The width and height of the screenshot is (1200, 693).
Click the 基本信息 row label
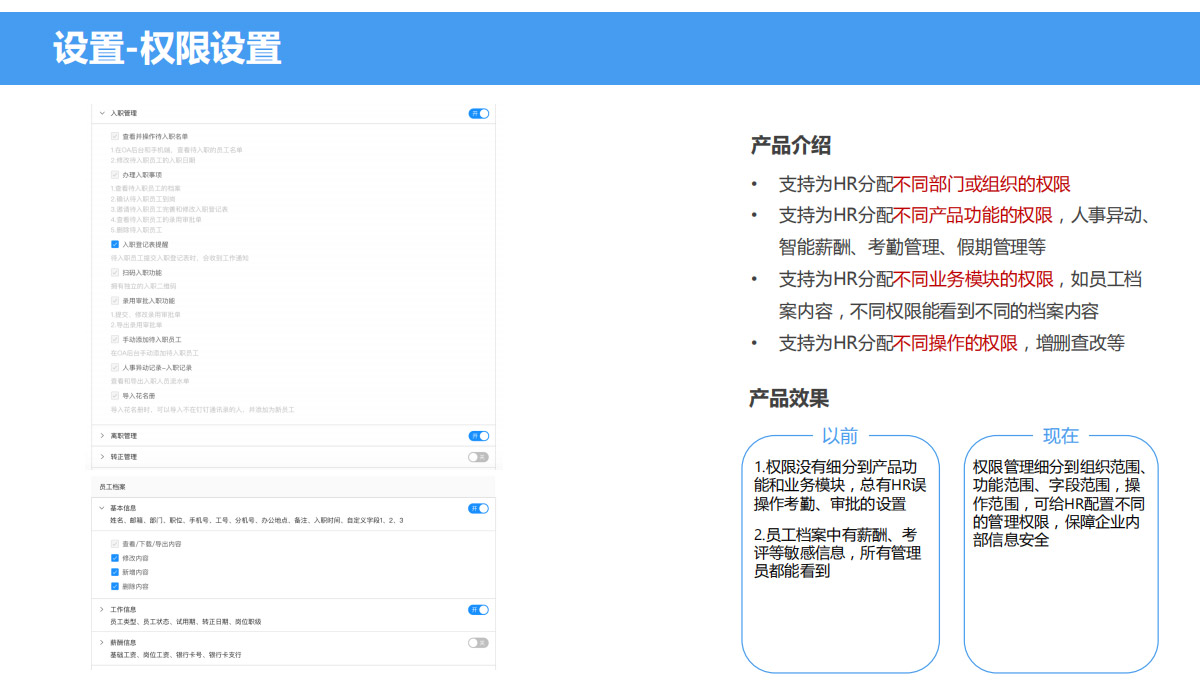click(123, 508)
